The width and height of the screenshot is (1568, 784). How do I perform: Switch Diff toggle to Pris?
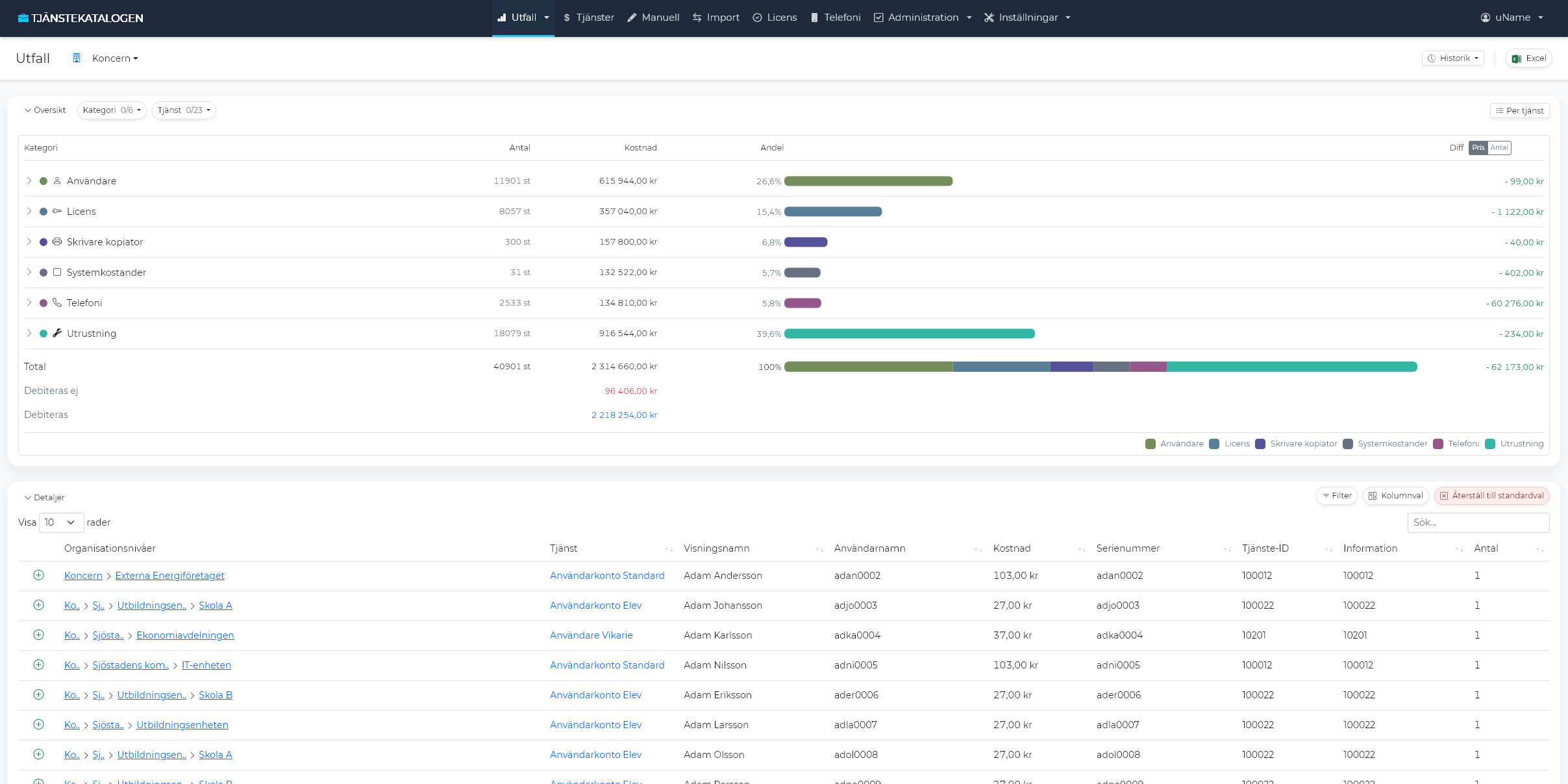pyautogui.click(x=1478, y=148)
